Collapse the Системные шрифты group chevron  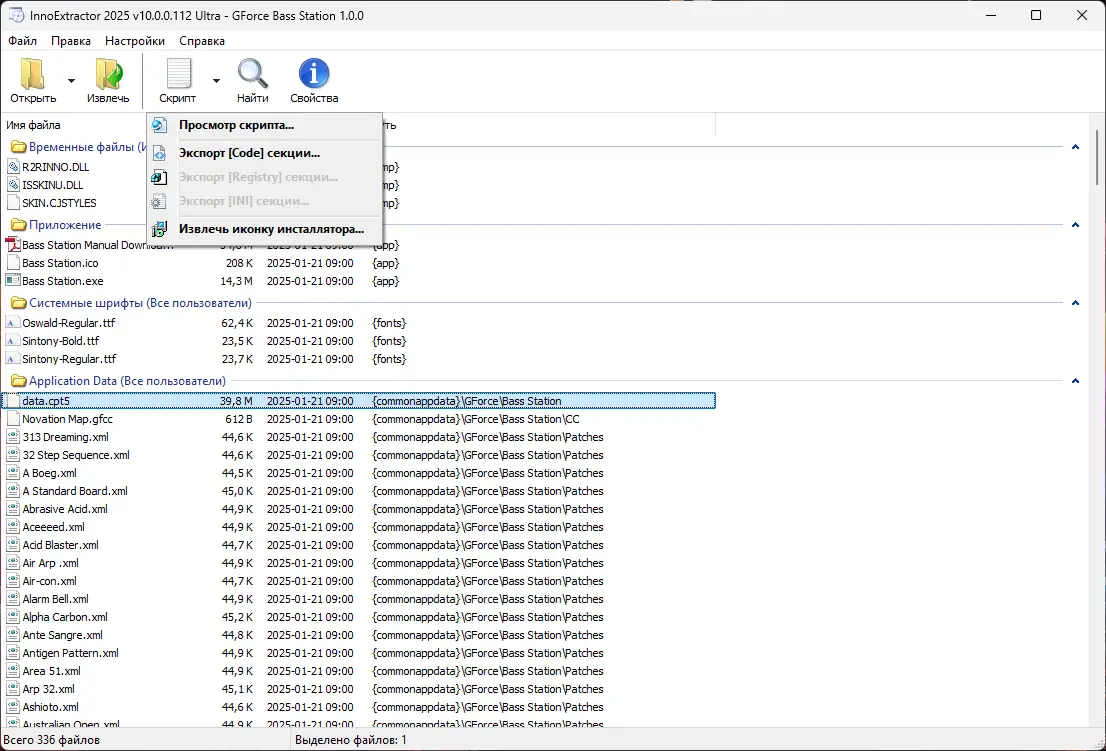click(1075, 303)
